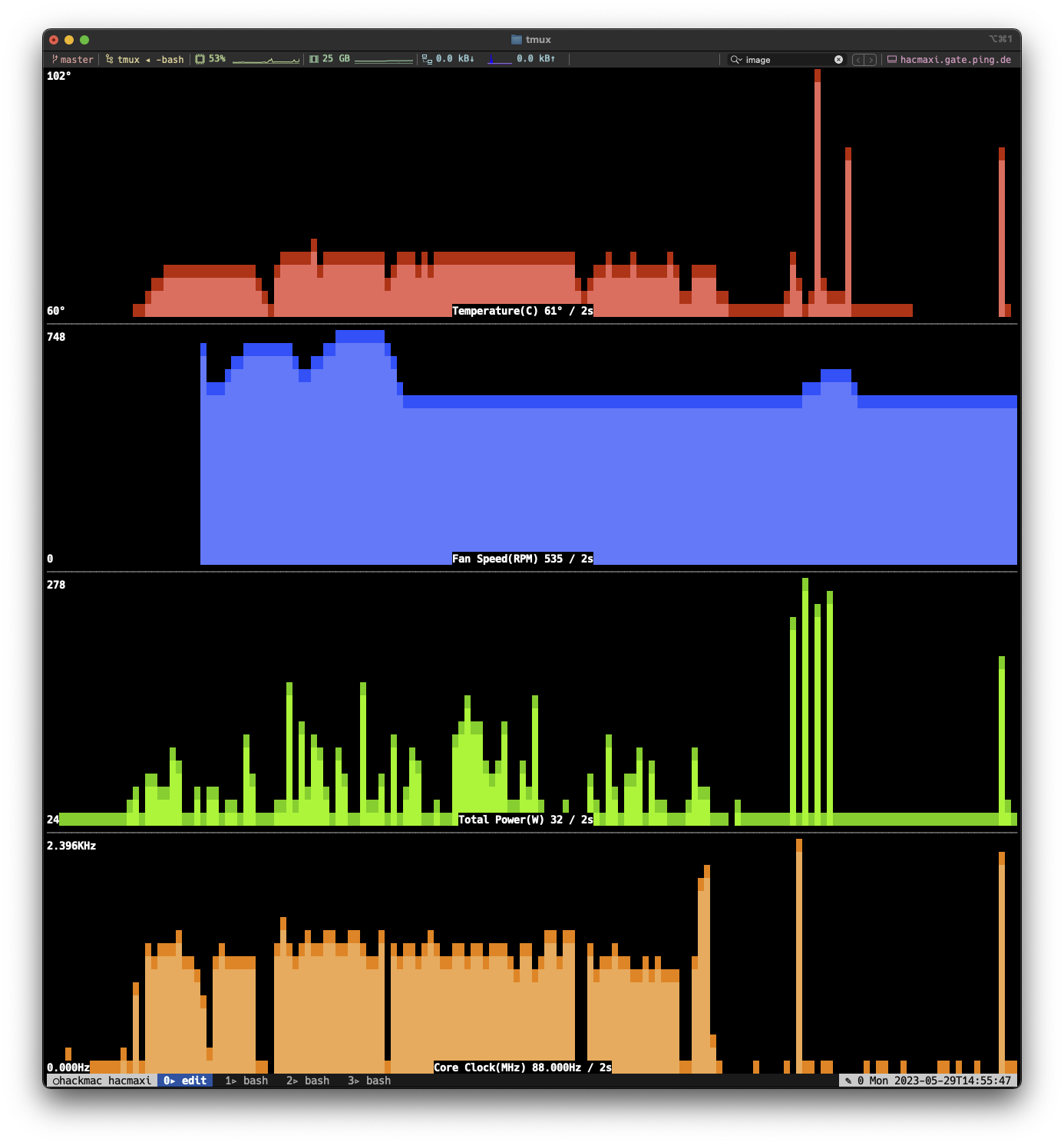1064x1145 pixels.
Task: Switch to tmux window 1 bash
Action: click(246, 1081)
